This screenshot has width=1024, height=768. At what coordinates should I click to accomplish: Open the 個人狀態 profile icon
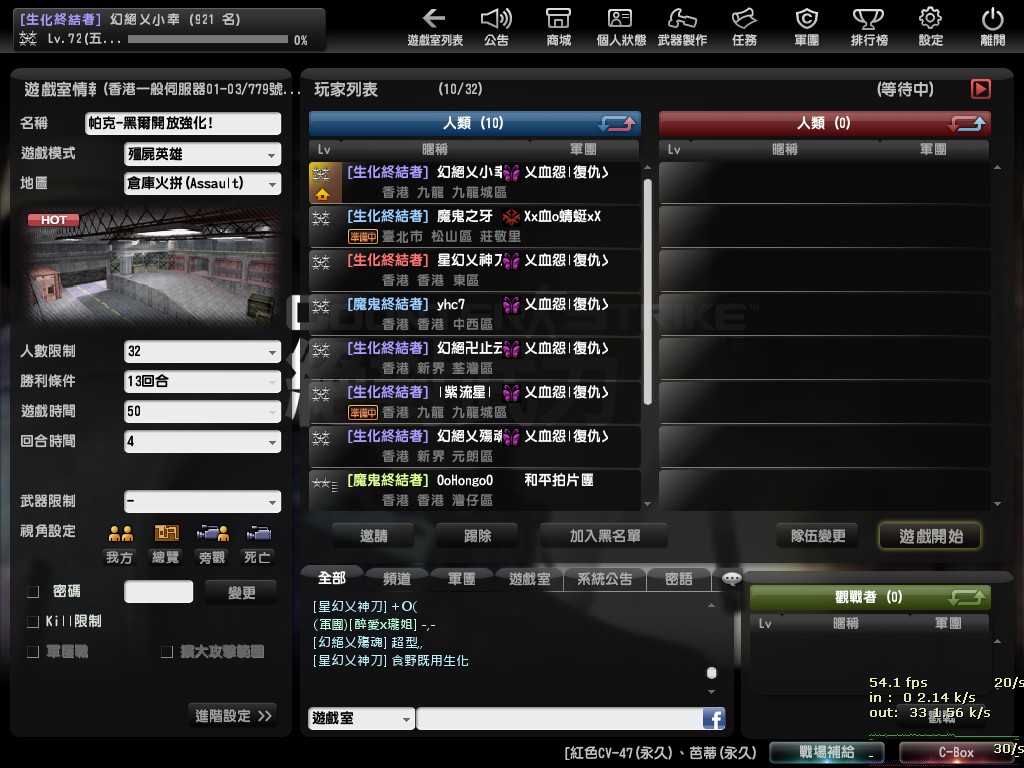620,27
